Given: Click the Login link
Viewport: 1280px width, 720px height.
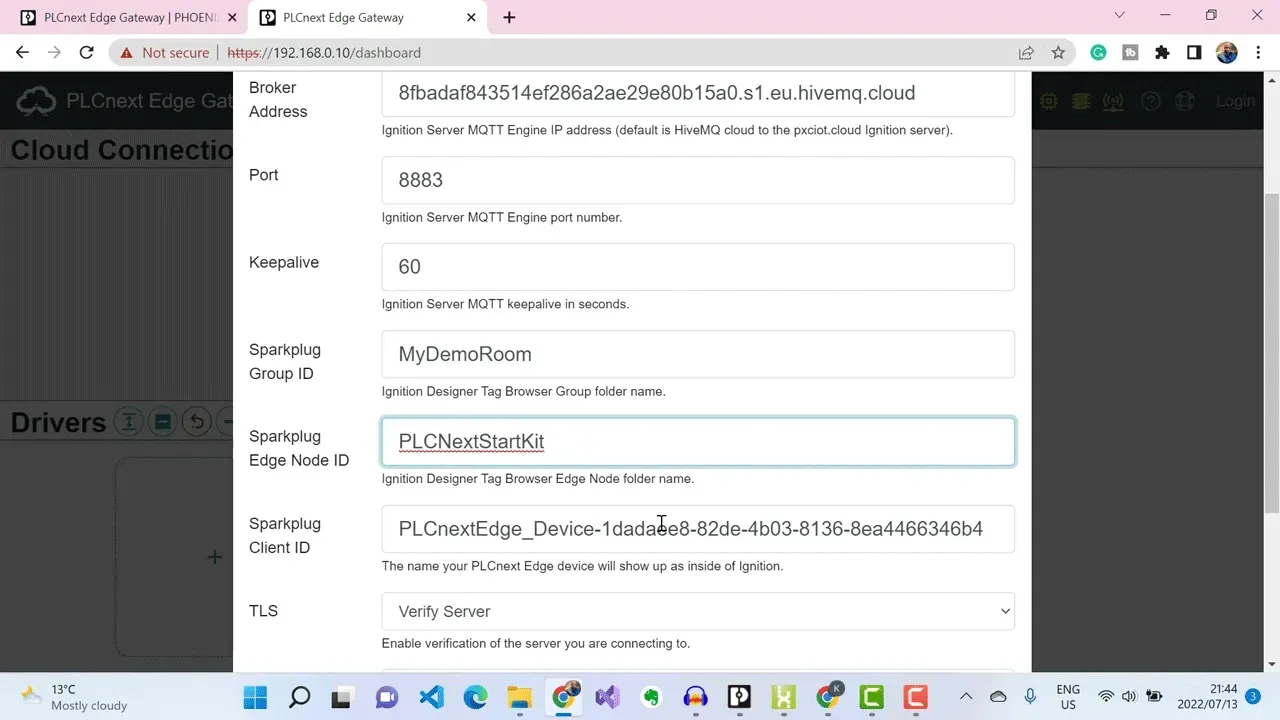Looking at the screenshot, I should [1235, 101].
